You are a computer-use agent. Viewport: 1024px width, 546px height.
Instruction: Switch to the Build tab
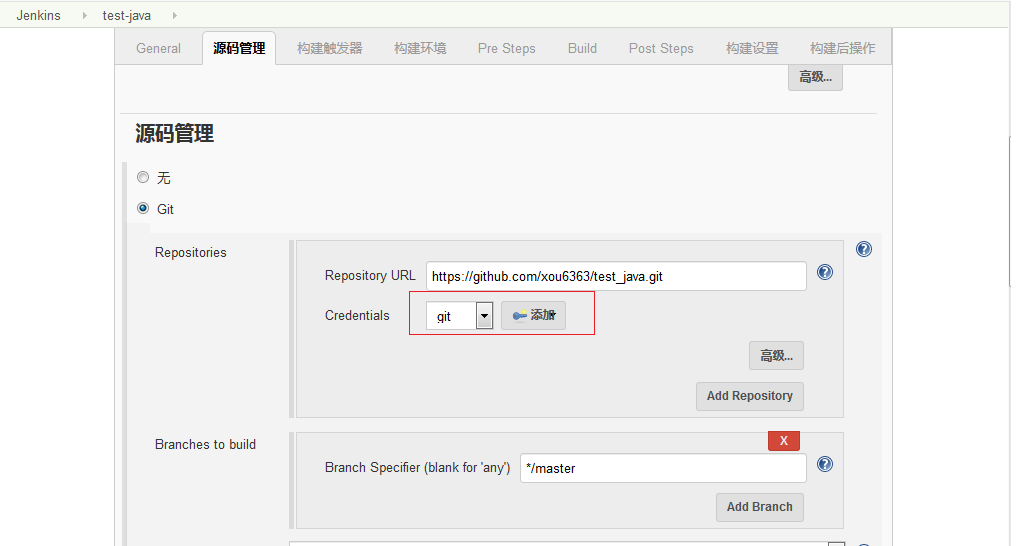point(582,48)
